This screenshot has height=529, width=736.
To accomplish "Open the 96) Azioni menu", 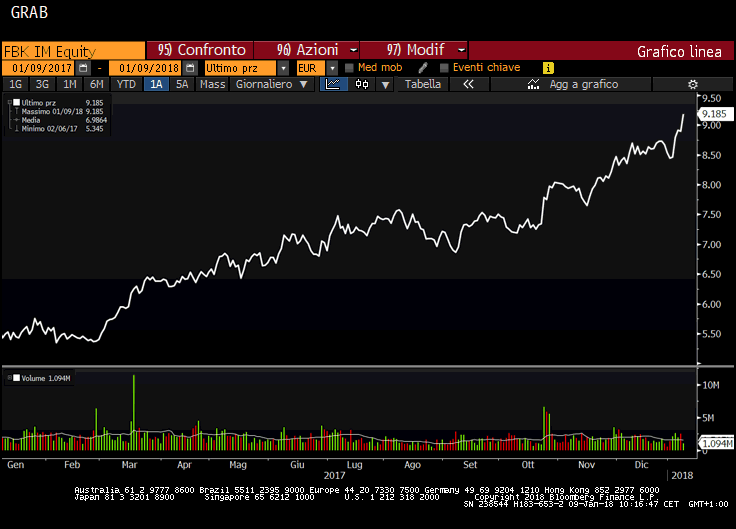I will tap(307, 50).
